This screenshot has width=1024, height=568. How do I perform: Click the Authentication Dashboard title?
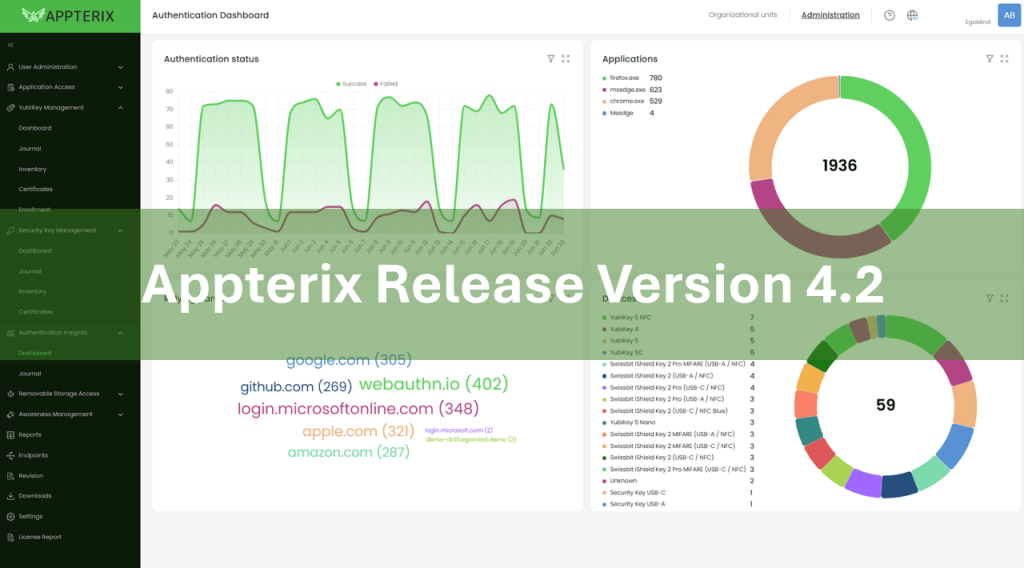click(210, 15)
